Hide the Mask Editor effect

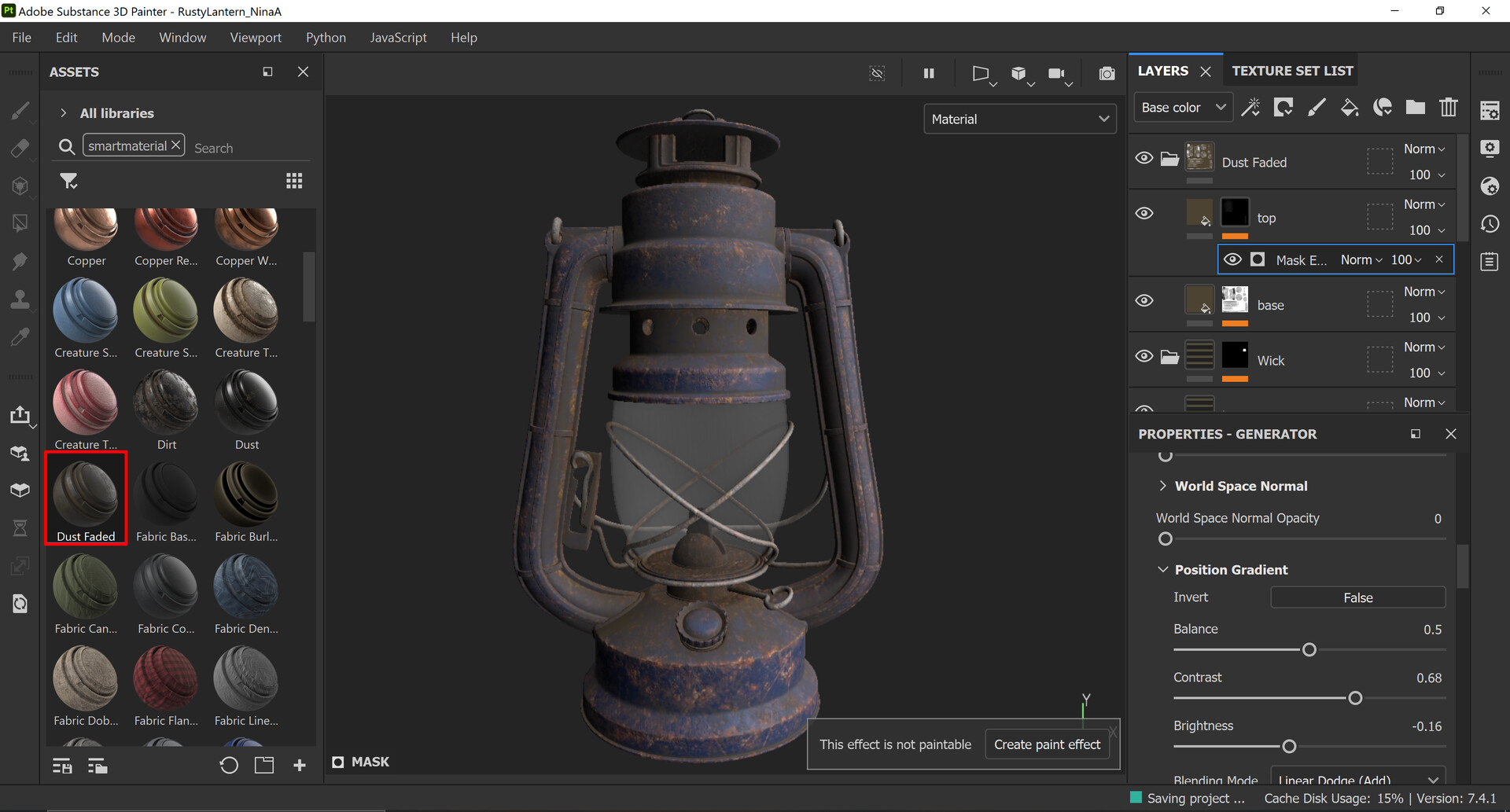[1232, 259]
